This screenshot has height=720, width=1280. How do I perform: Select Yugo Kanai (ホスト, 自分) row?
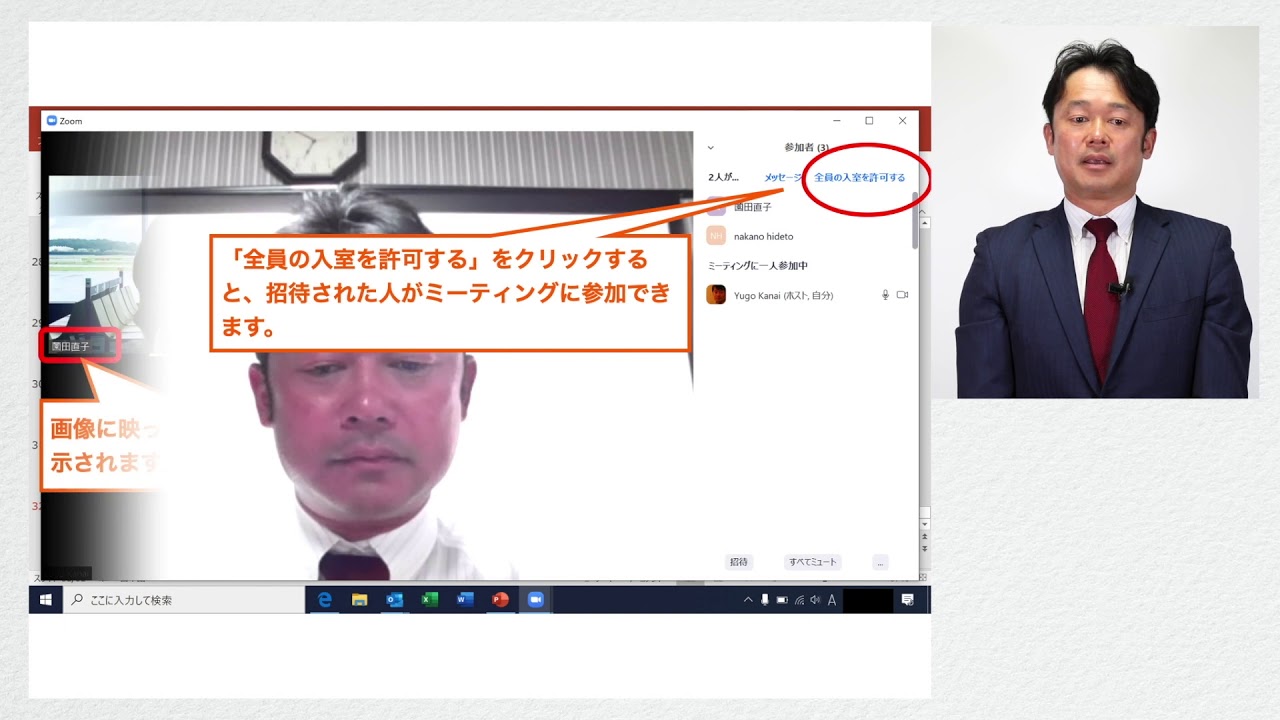[806, 295]
